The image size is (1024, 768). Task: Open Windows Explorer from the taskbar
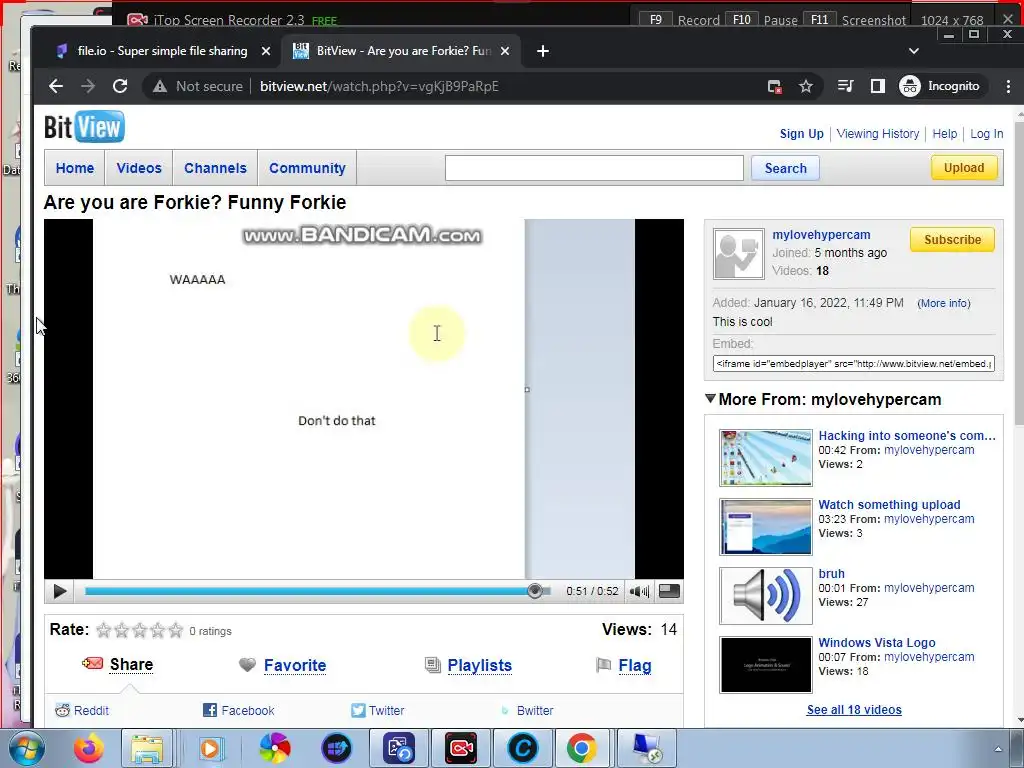coord(147,748)
